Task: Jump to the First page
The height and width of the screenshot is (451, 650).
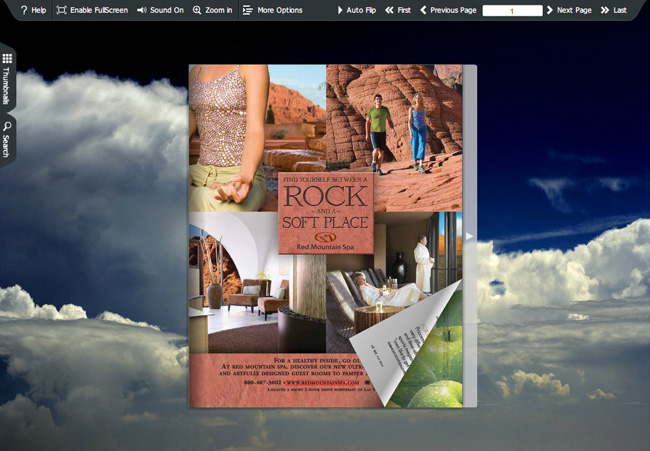Action: (398, 10)
